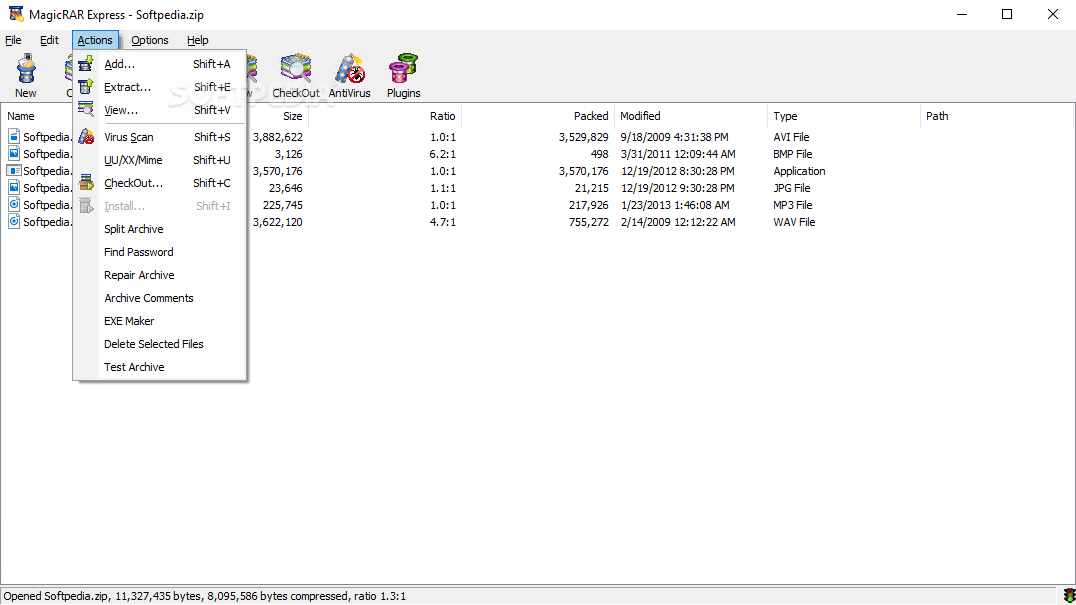Click the Extract icon in Actions menu
Viewport: 1076px width, 605px height.
point(86,87)
